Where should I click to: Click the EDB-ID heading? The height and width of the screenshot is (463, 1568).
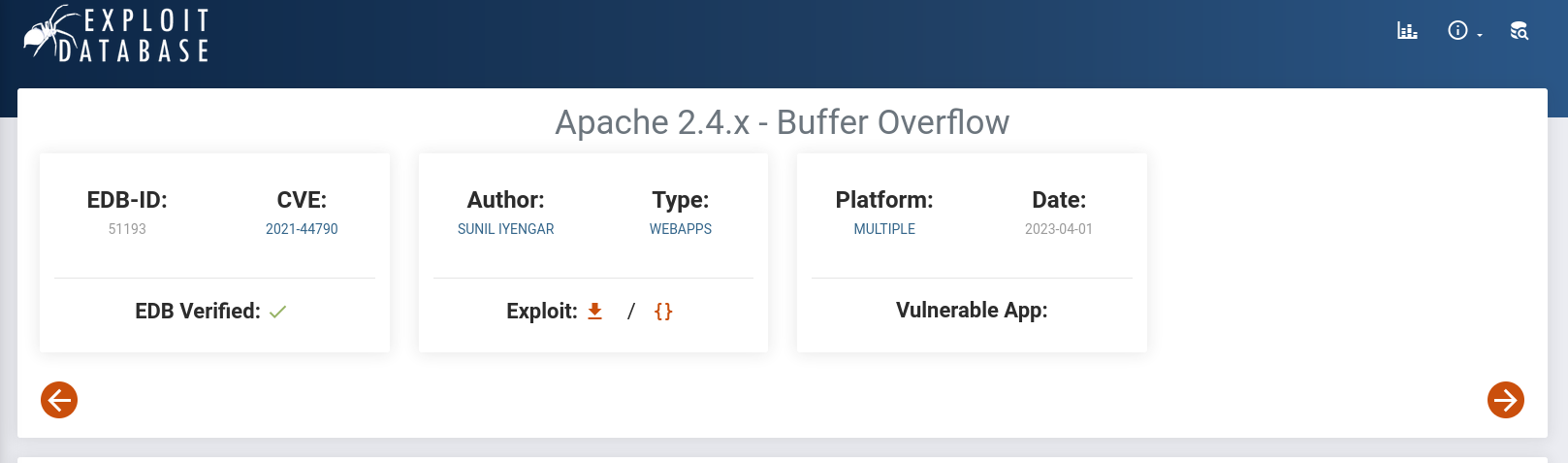coord(127,200)
